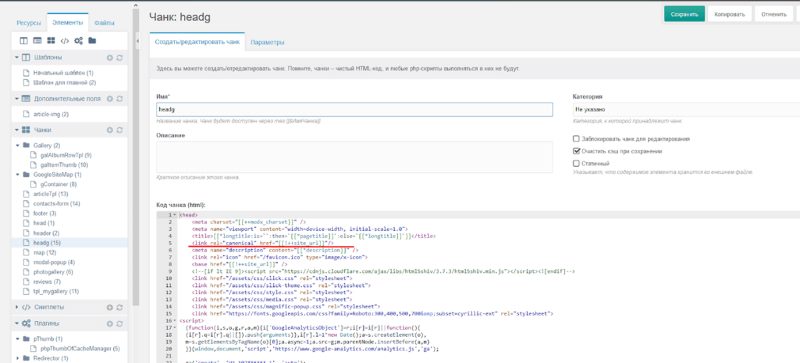Open the articleTpl (13) chunk
The image size is (800, 363).
point(51,194)
